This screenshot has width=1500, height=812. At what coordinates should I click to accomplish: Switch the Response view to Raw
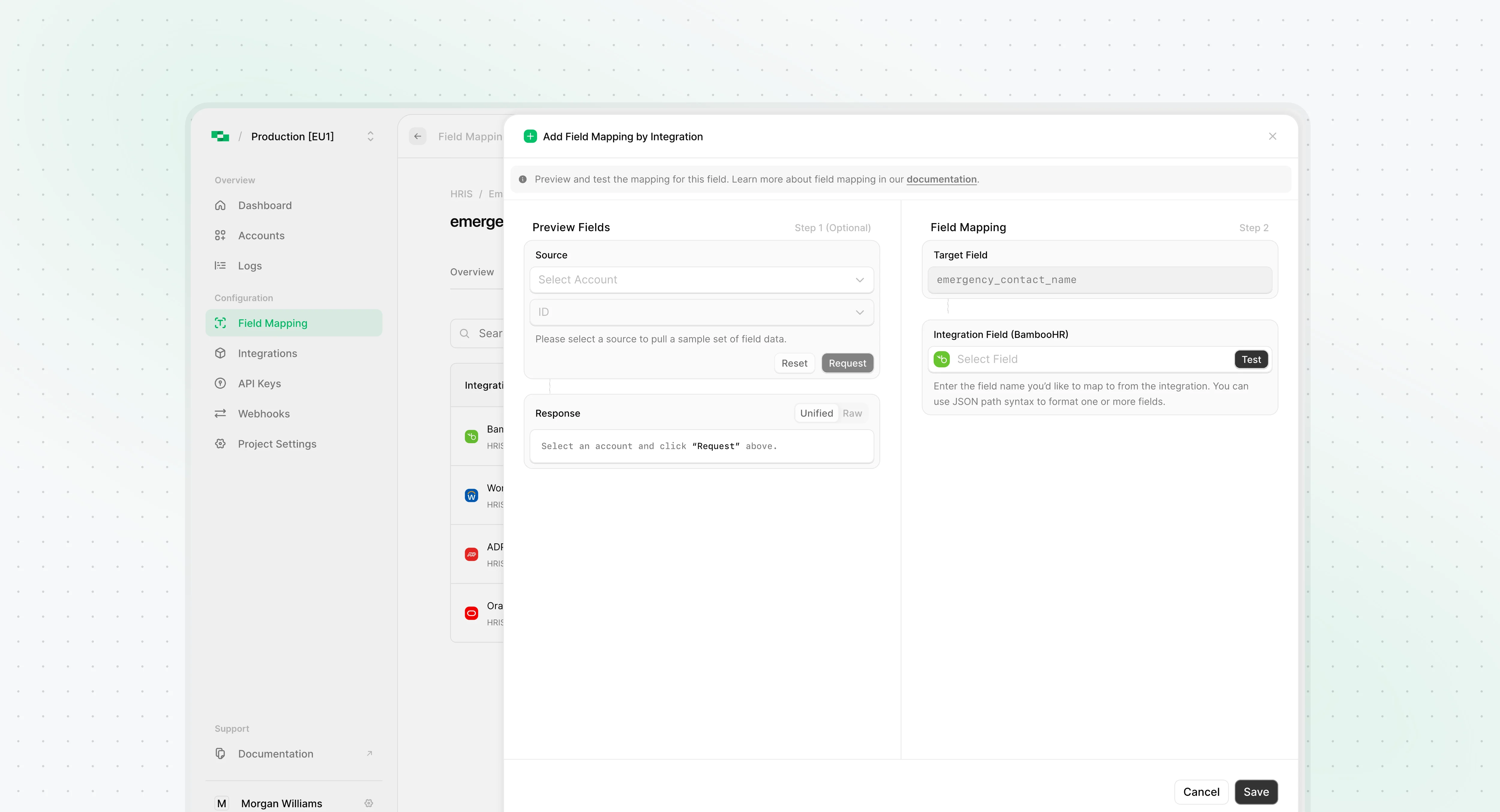point(852,413)
